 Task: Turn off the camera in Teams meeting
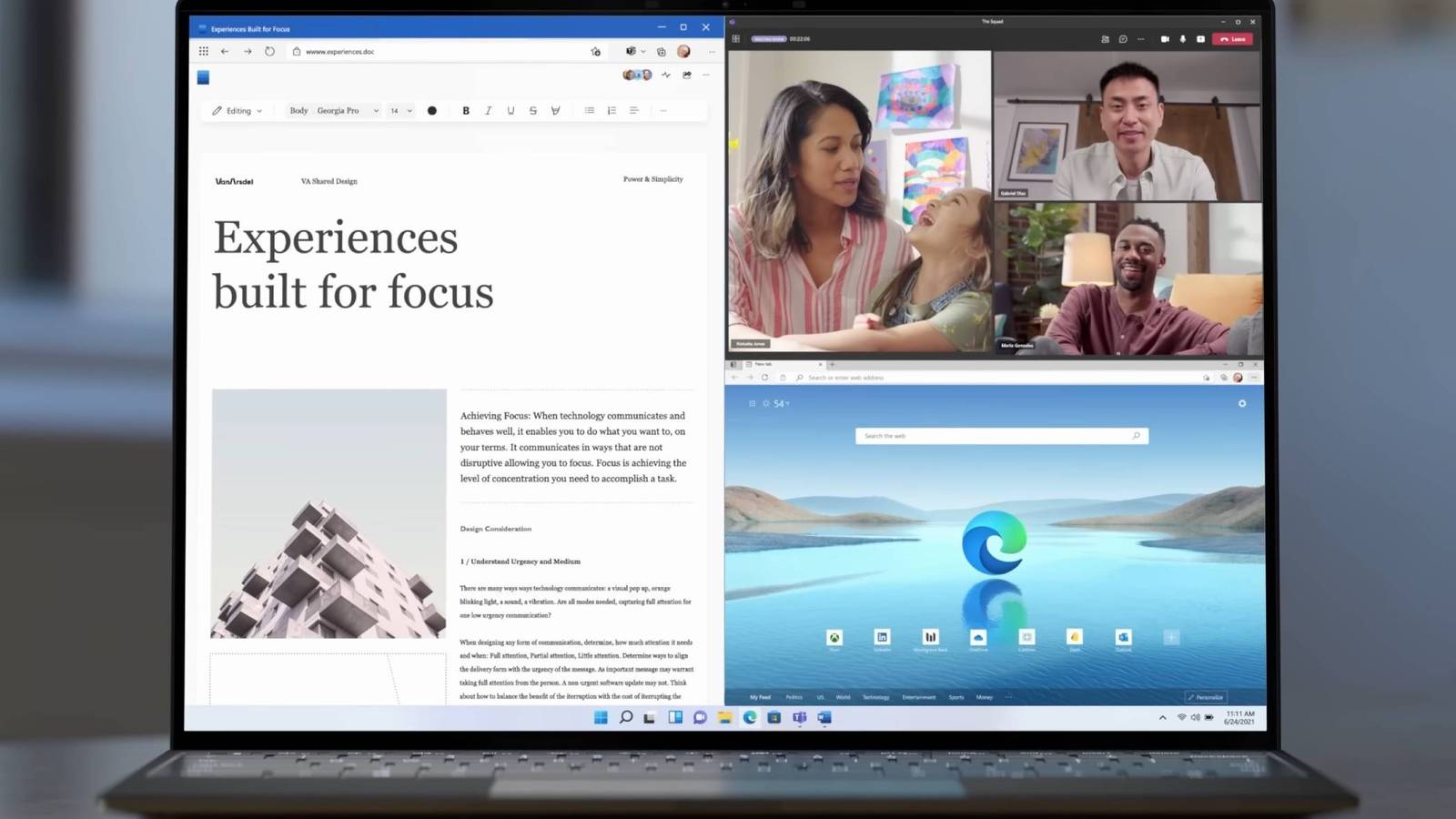coord(1165,39)
